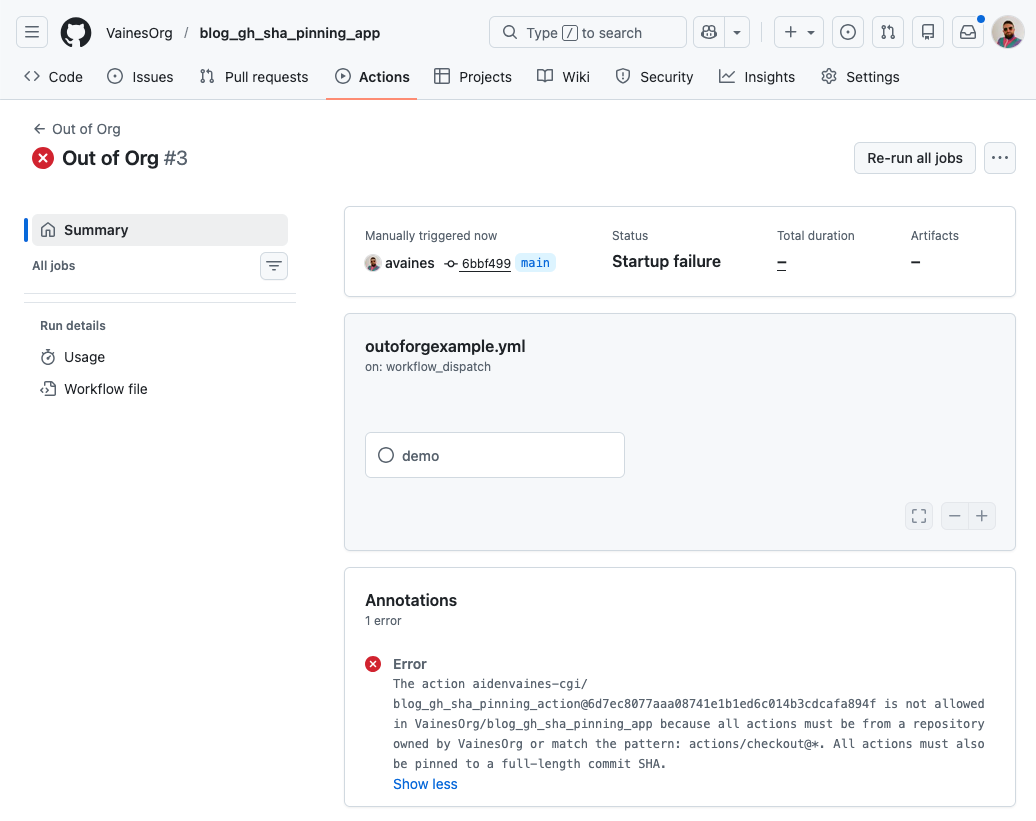The image size is (1036, 821).
Task: Click Show less on the error annotation
Action: 425,784
